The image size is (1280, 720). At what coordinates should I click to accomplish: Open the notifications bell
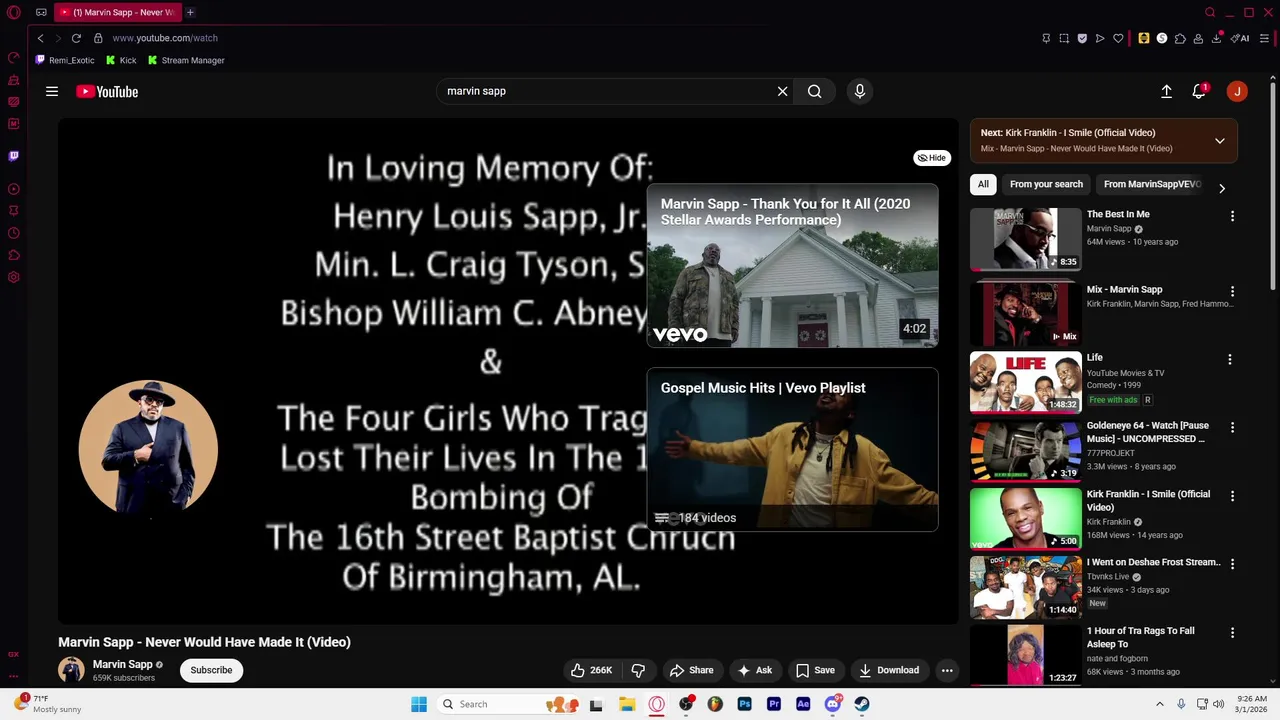(x=1199, y=91)
